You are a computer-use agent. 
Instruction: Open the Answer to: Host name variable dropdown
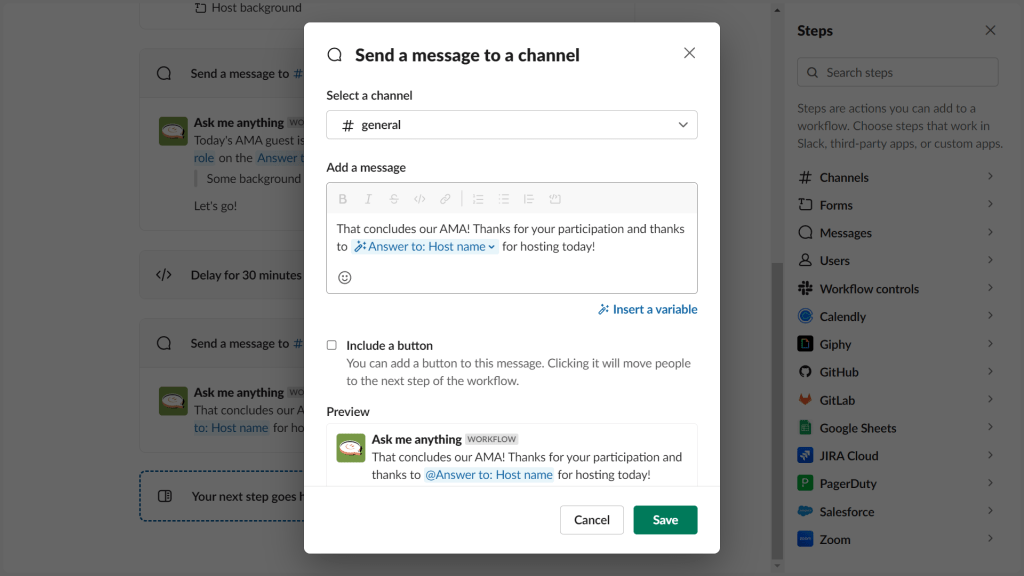(x=425, y=246)
